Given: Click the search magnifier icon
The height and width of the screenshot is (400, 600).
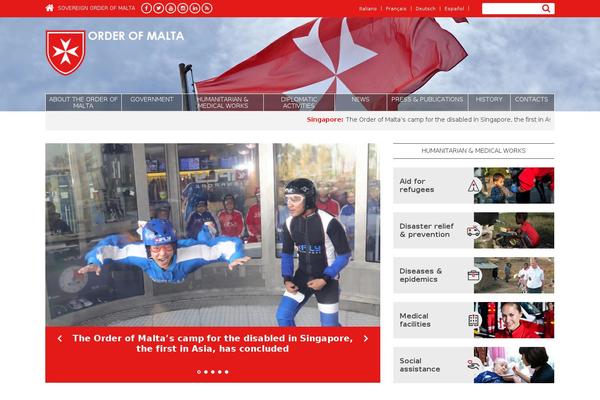Looking at the screenshot, I should tap(546, 8).
